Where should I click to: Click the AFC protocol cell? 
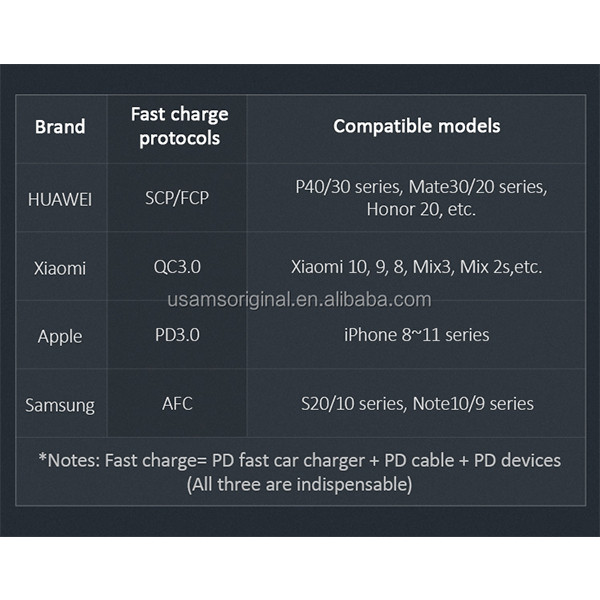(x=177, y=403)
